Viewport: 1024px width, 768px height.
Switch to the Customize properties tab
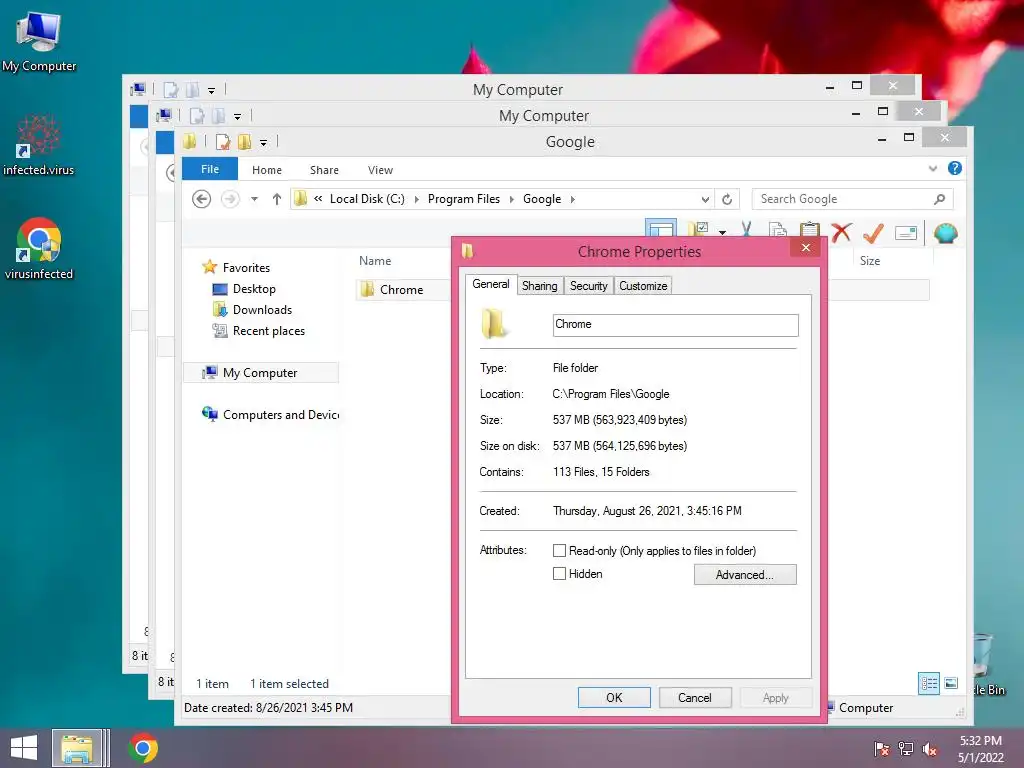pyautogui.click(x=643, y=286)
